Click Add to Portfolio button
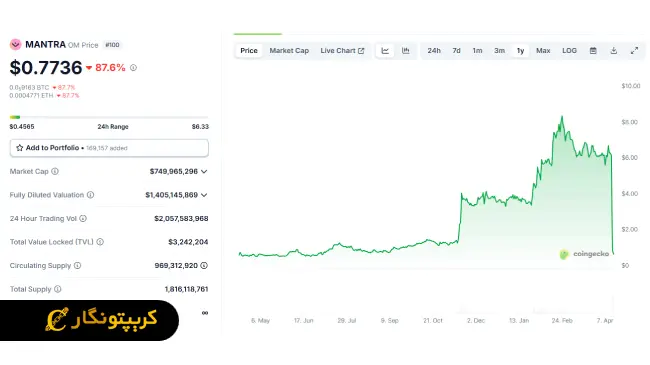Image resolution: width=650 pixels, height=365 pixels. coord(109,148)
